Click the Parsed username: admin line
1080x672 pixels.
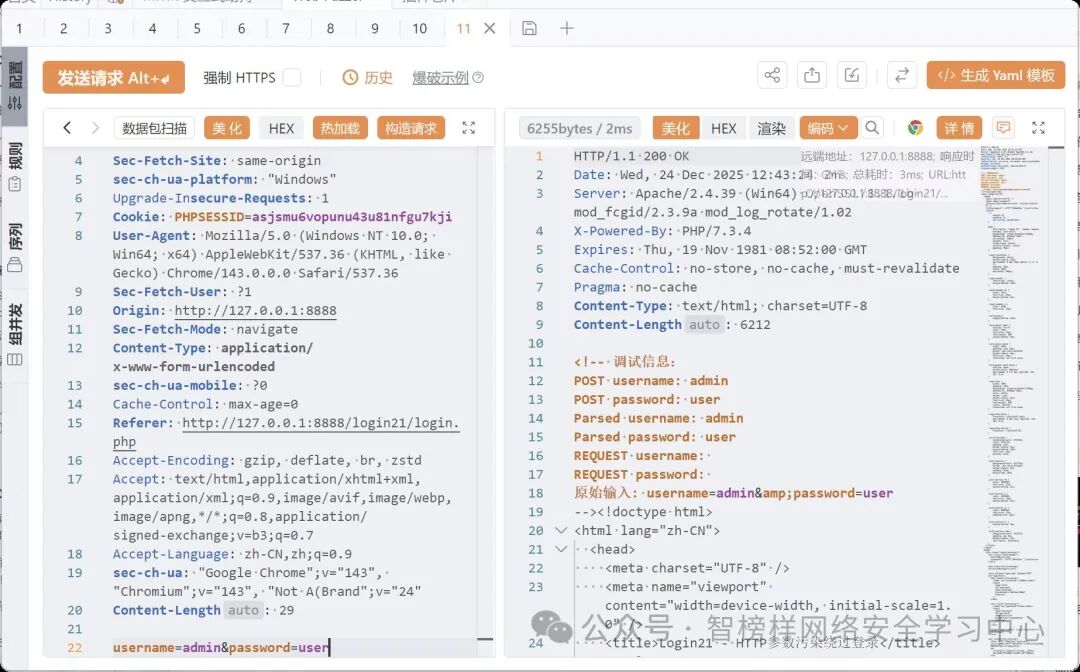658,418
